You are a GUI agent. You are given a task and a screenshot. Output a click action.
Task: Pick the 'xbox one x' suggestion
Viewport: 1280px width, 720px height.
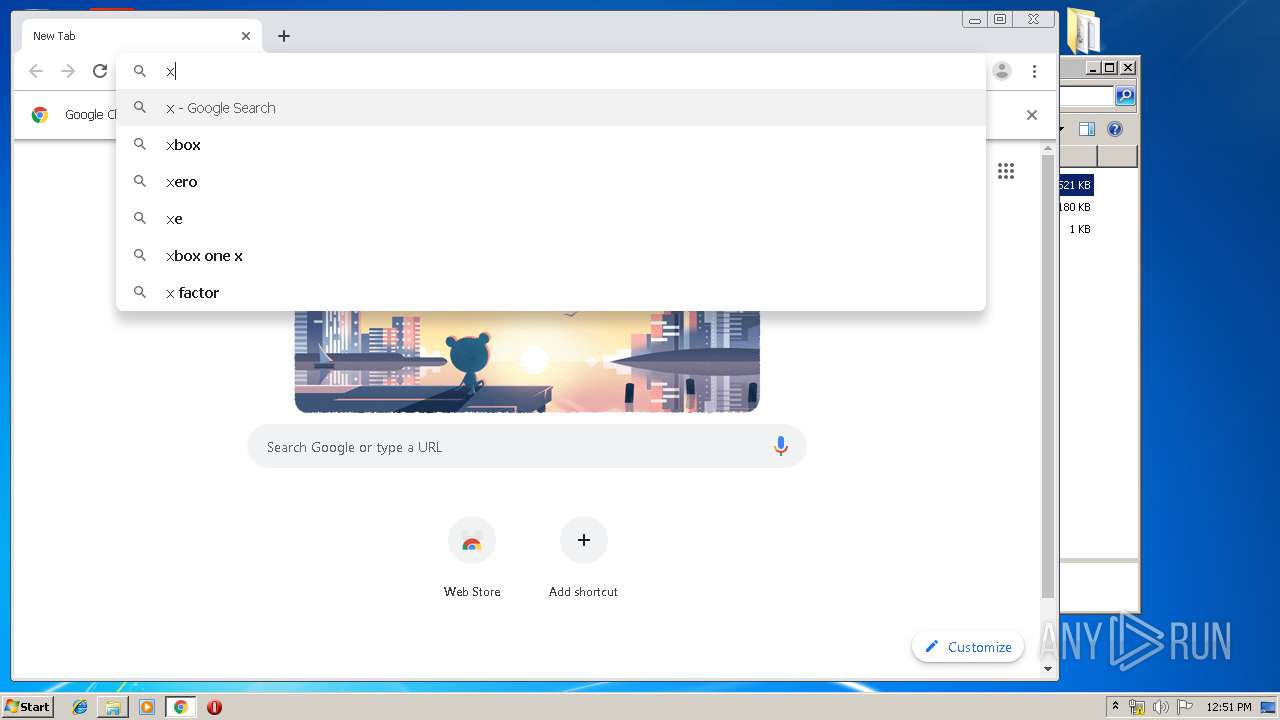(x=551, y=256)
